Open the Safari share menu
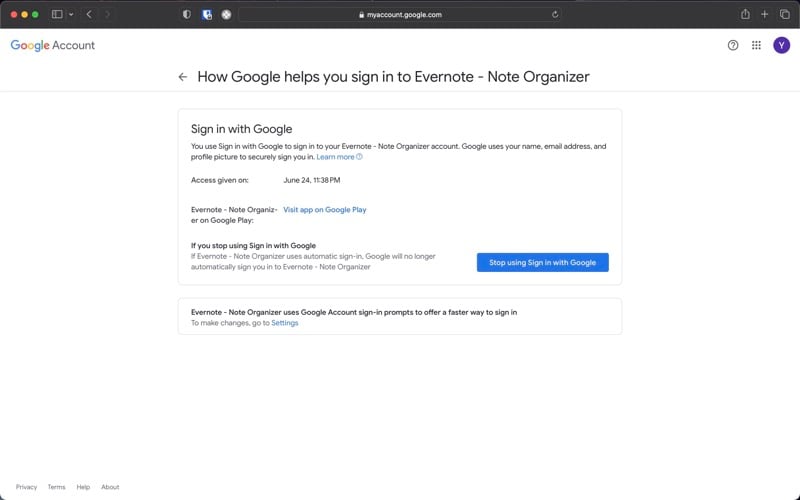 (x=745, y=14)
